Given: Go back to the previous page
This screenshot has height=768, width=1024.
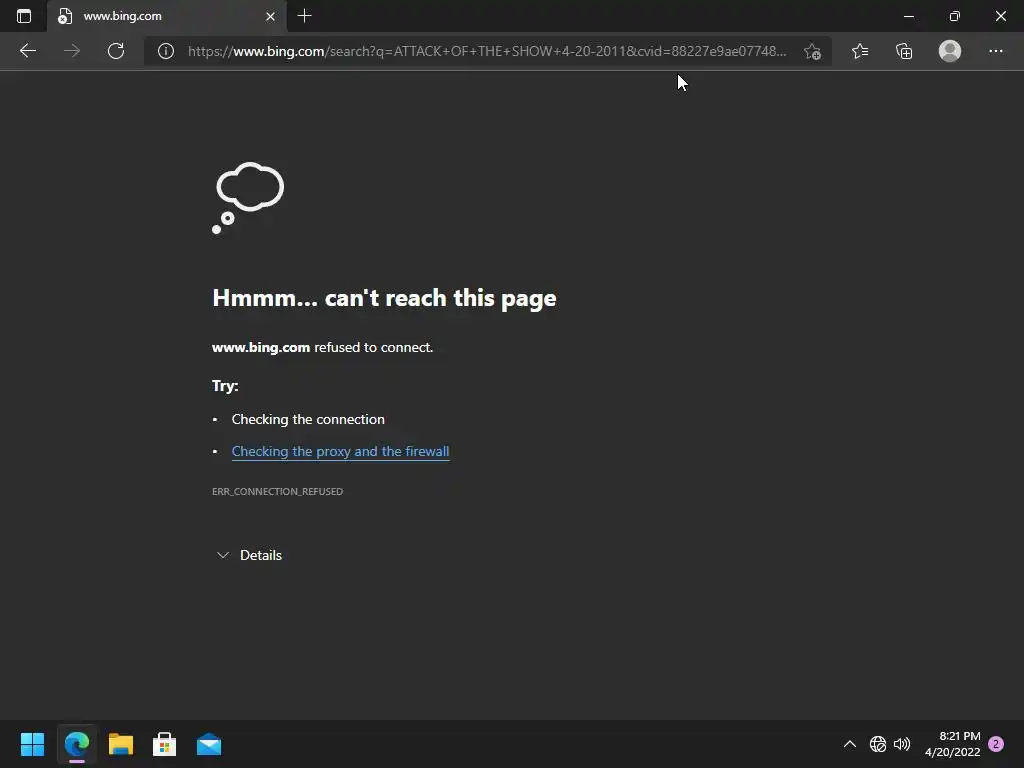Looking at the screenshot, I should pyautogui.click(x=27, y=51).
